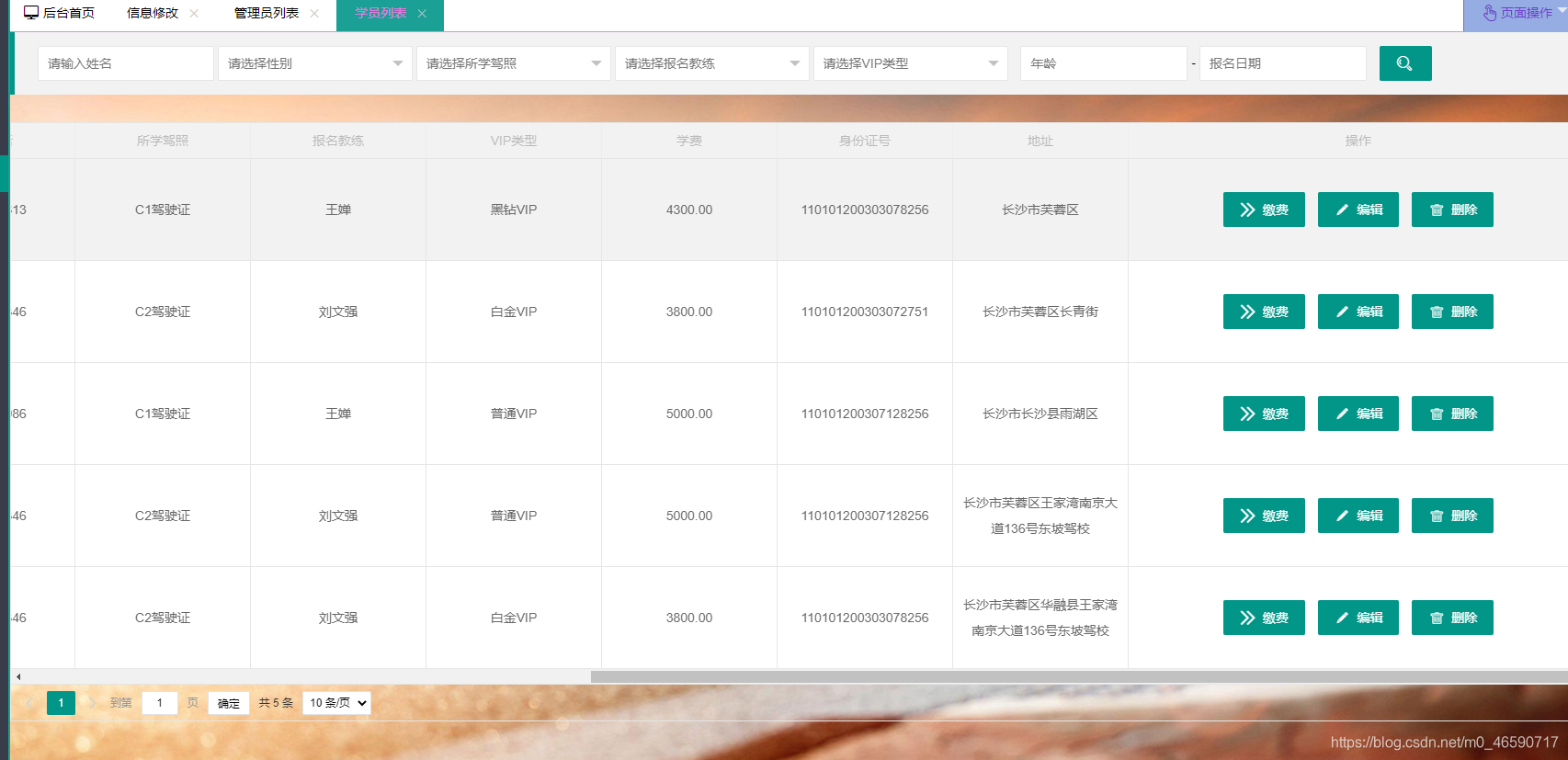Viewport: 1568px width, 760px height.
Task: Click 删除 for 长沙市长沙县雨湖区 row
Action: [x=1452, y=414]
